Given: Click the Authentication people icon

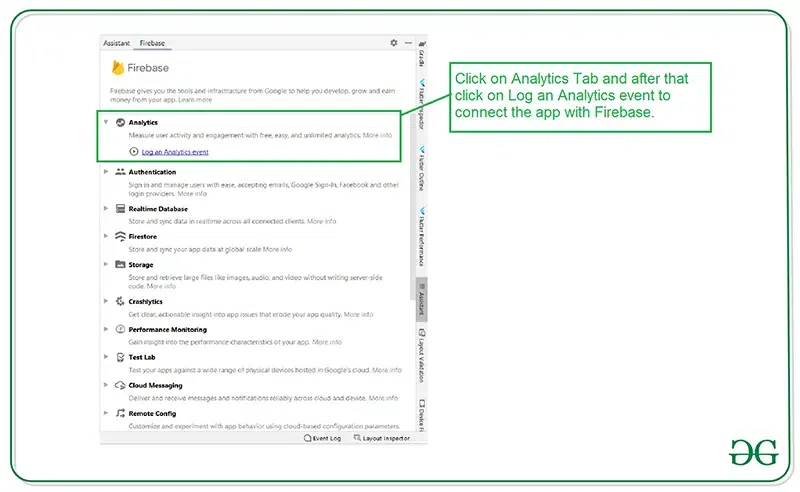Looking at the screenshot, I should click(120, 172).
